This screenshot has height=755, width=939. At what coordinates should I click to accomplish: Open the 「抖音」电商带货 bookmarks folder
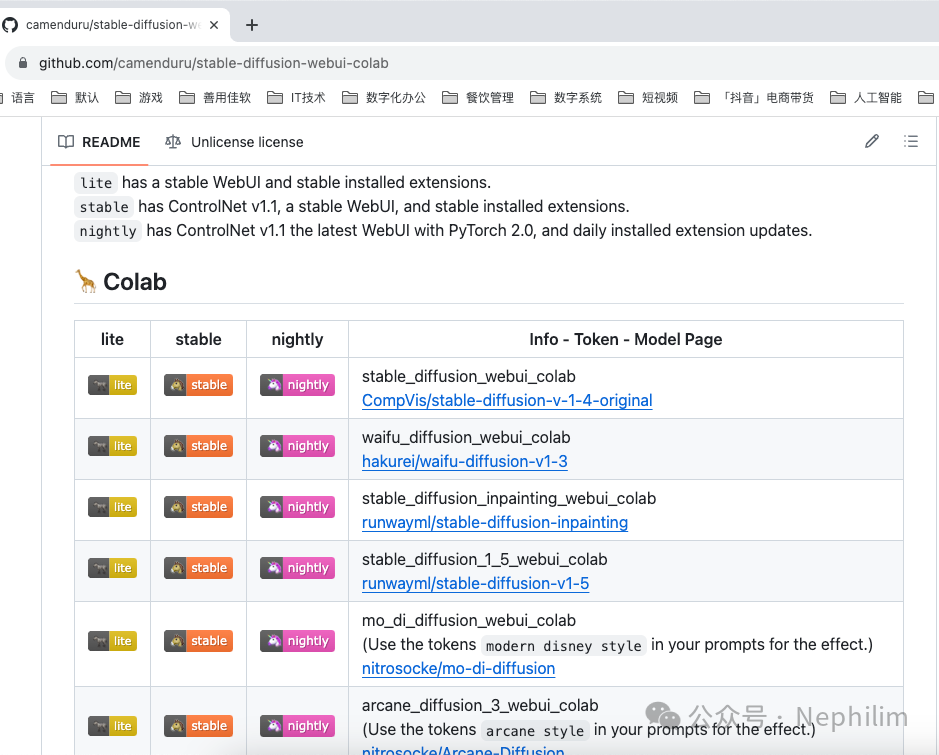pos(754,98)
